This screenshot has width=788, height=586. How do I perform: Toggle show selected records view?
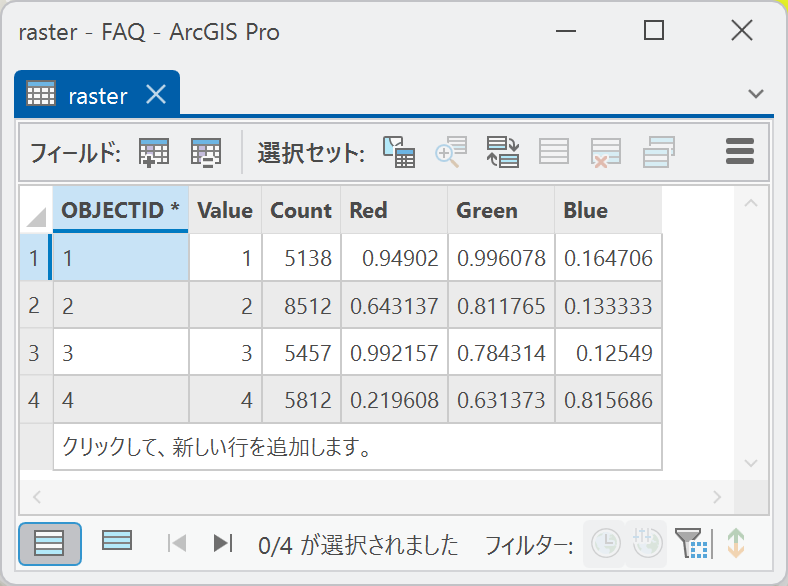(117, 542)
